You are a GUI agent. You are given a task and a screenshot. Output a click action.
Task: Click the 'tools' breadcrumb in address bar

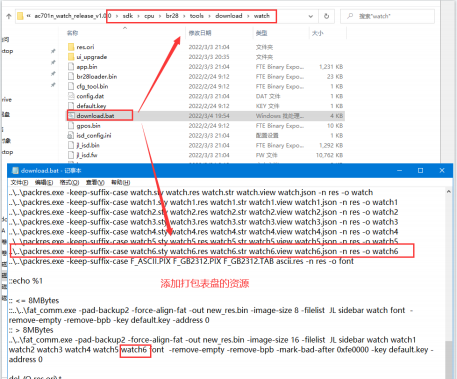[x=197, y=16]
